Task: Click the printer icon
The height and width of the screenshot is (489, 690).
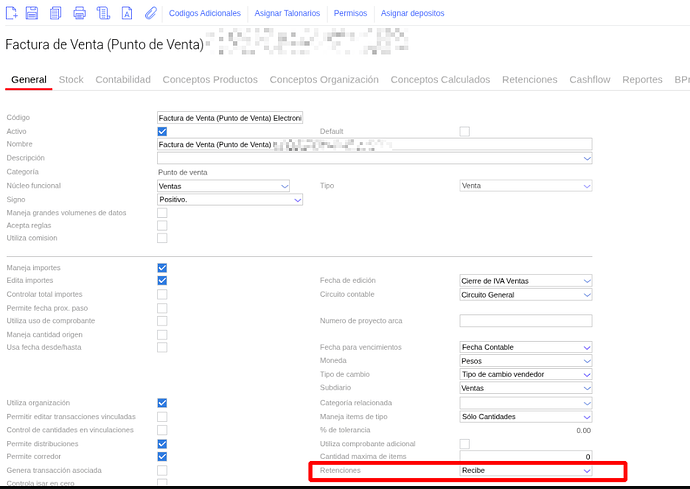Action: (x=80, y=13)
